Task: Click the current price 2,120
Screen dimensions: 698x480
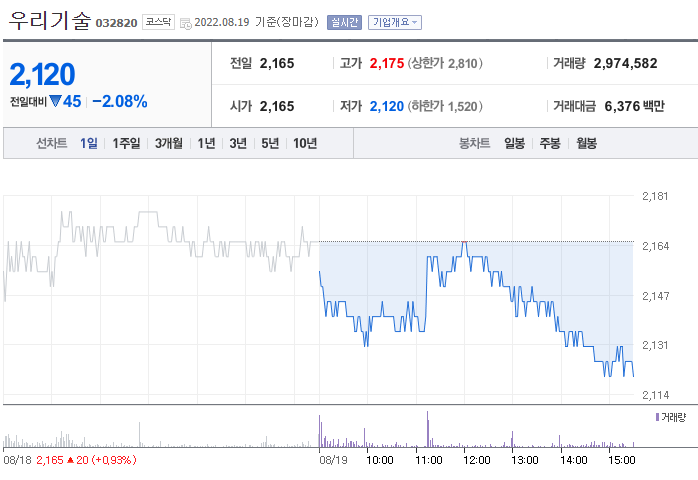Action: point(42,74)
